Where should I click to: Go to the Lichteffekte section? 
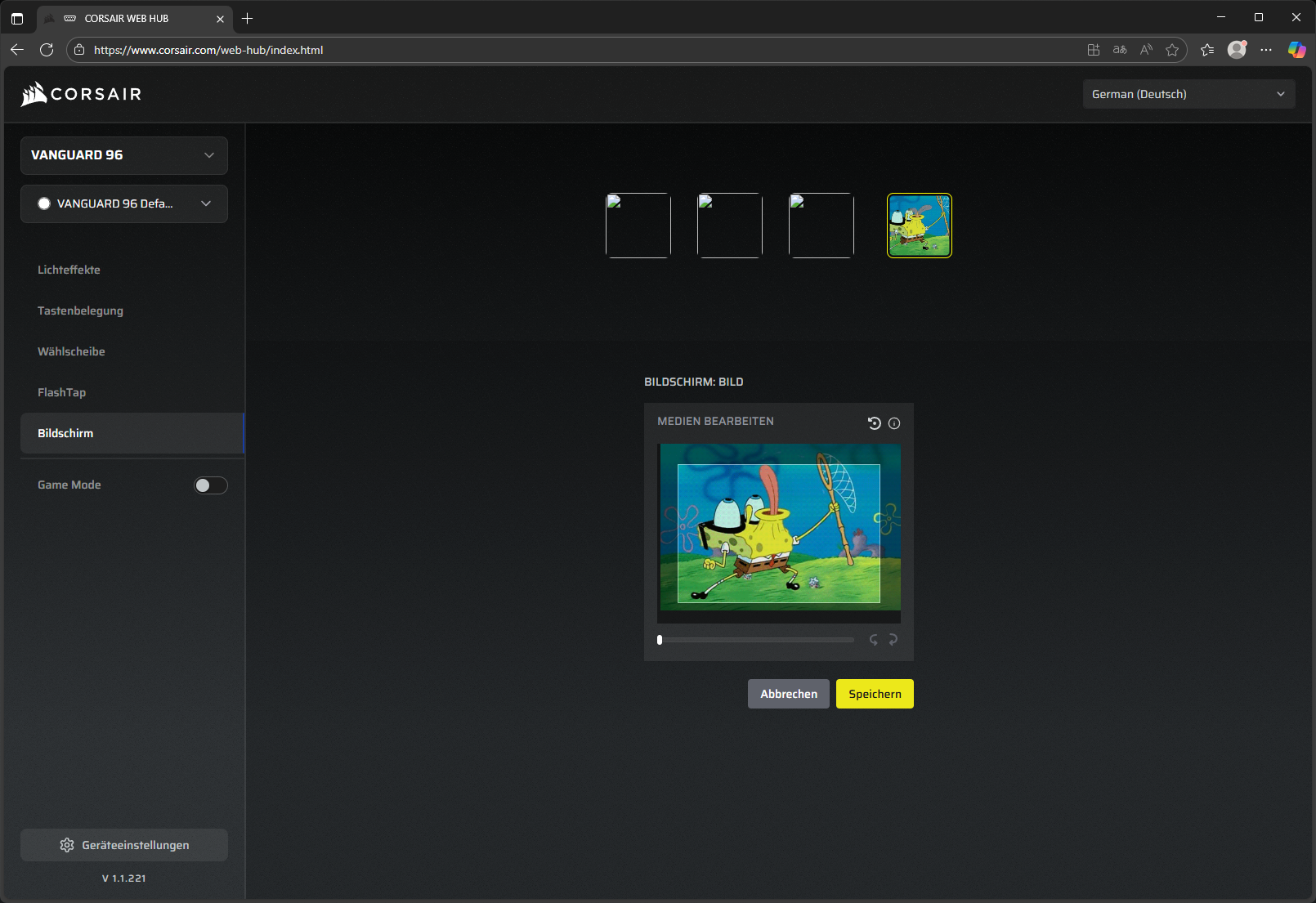pos(69,270)
